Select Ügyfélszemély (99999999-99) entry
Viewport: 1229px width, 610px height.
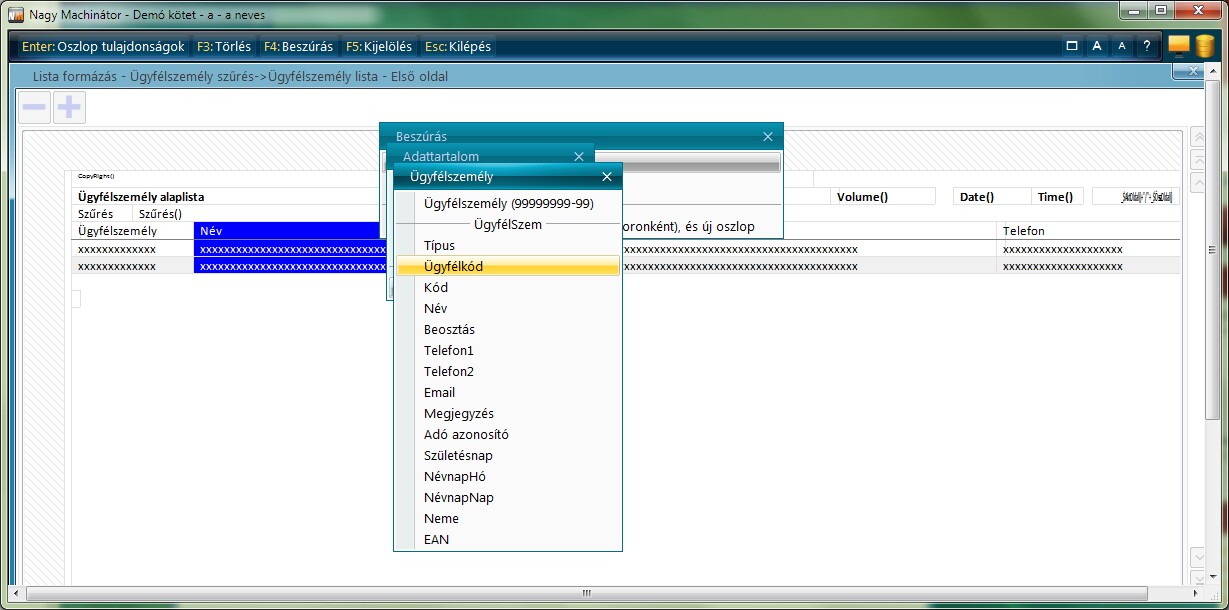pyautogui.click(x=508, y=203)
